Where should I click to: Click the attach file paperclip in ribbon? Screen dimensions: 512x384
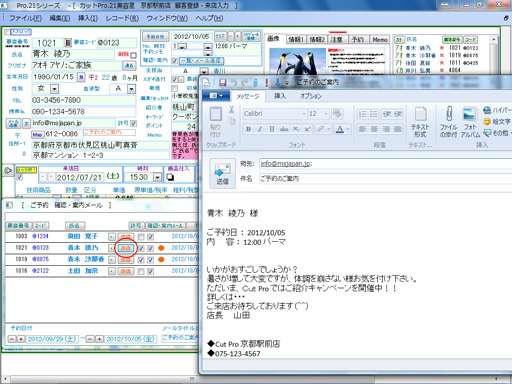click(449, 114)
